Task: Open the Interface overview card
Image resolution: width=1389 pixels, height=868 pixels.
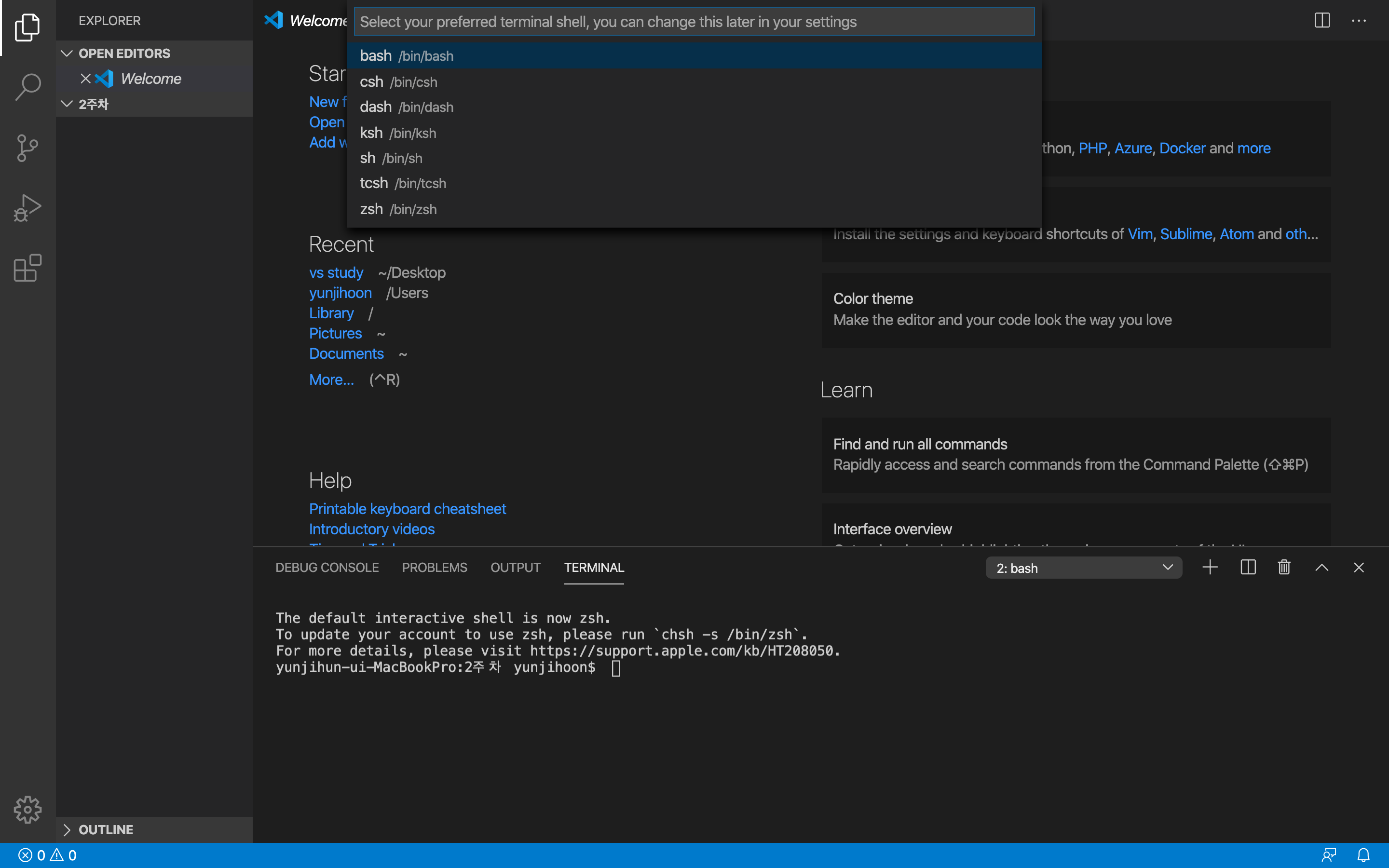Action: pyautogui.click(x=1076, y=525)
